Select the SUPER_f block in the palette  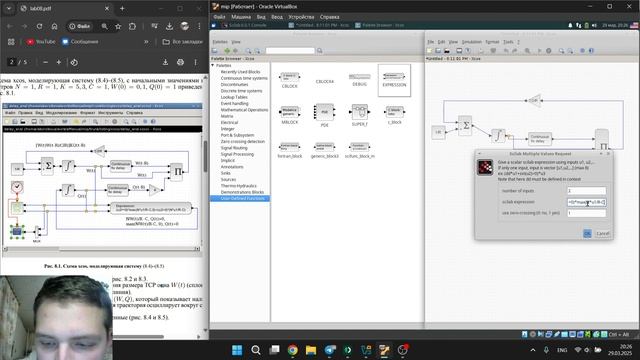(x=360, y=115)
